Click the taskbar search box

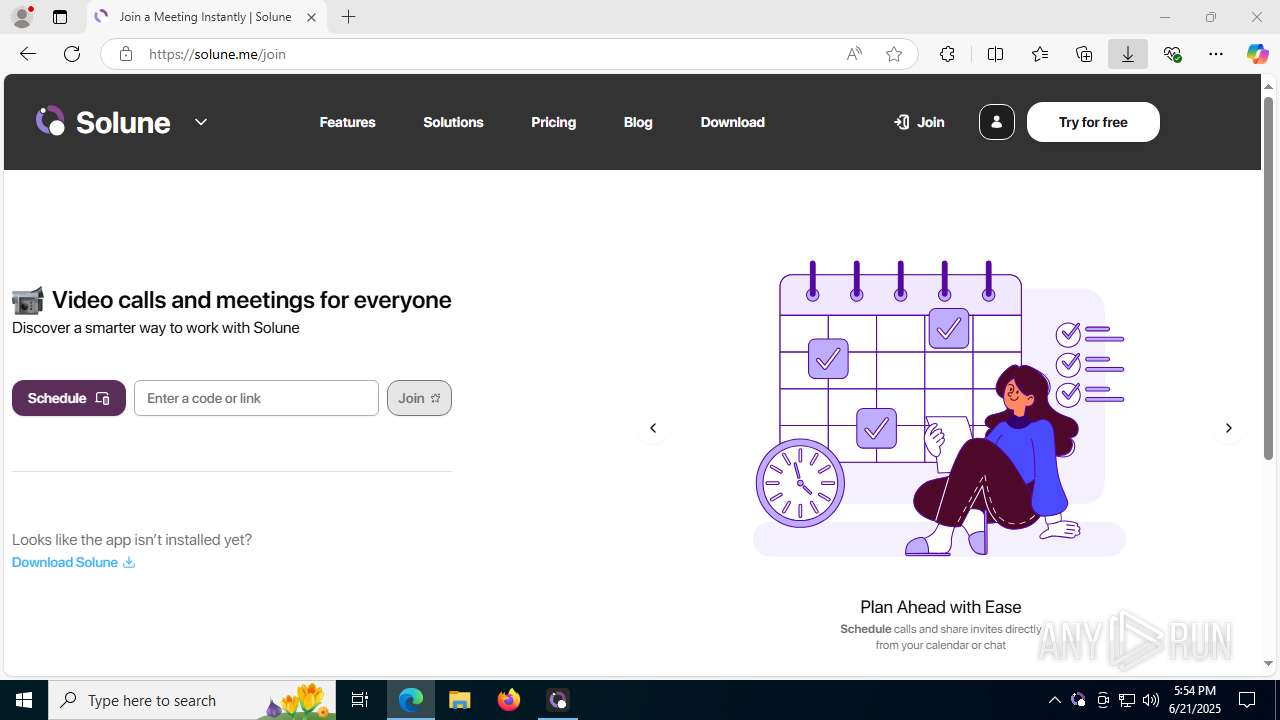click(192, 700)
